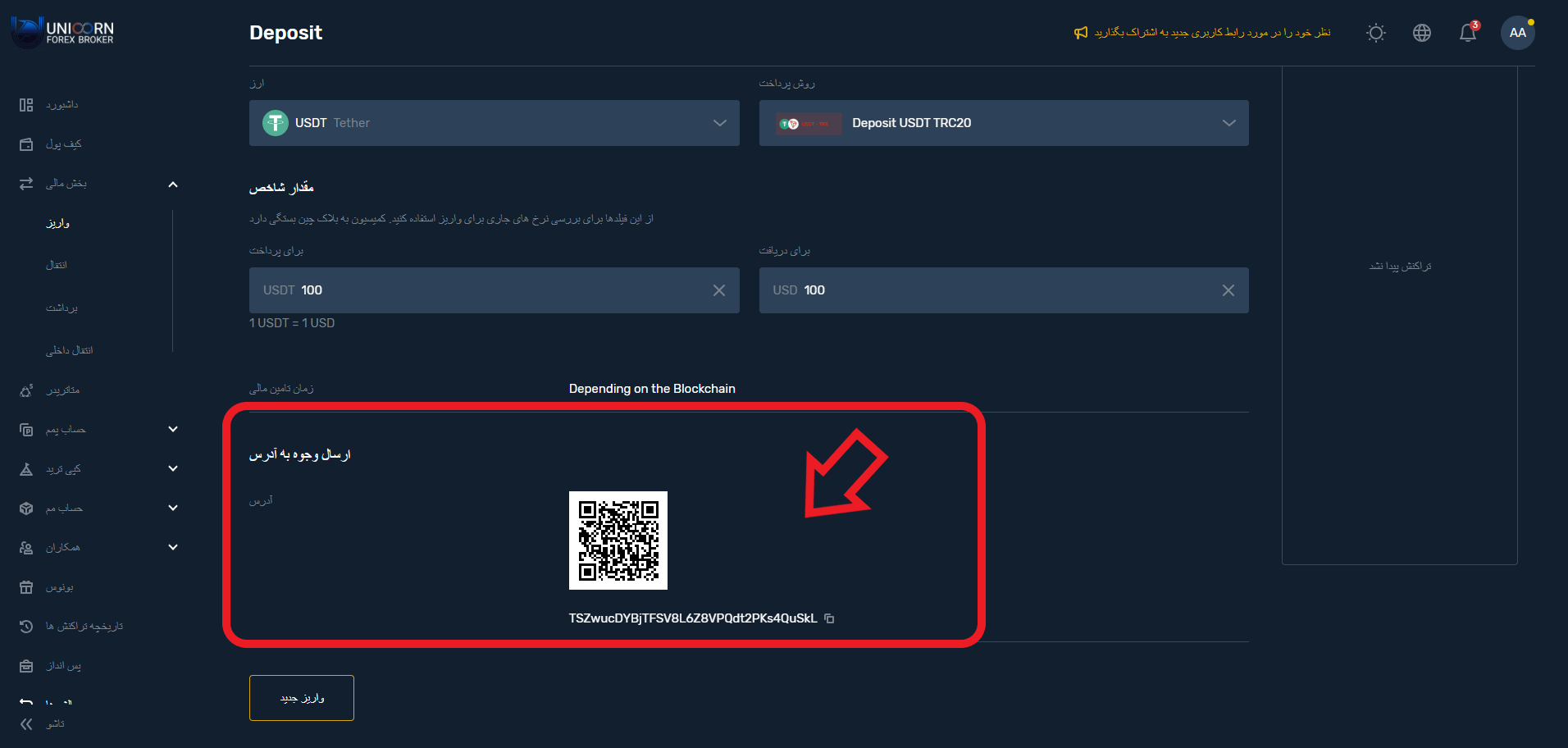Click the Finance section (بخش مالی) arrows icon
The width and height of the screenshot is (1568, 748).
(26, 184)
